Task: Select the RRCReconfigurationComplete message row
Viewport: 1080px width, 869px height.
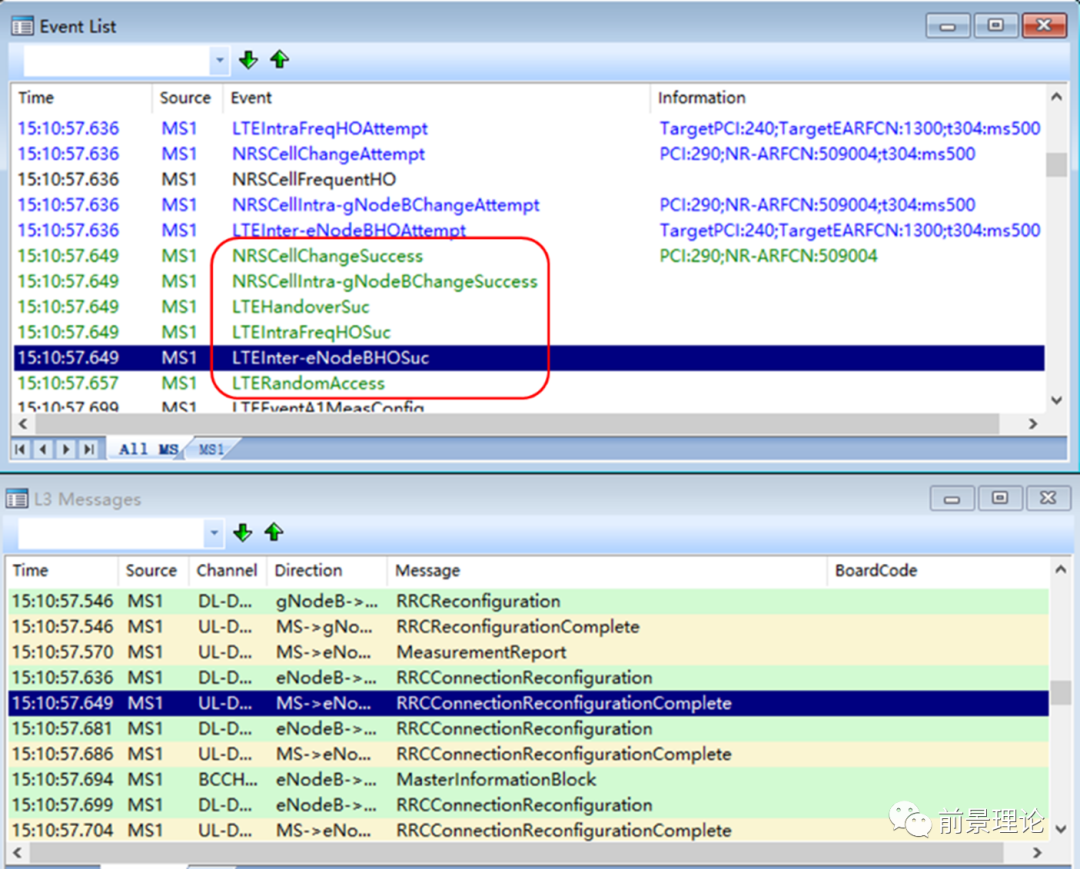Action: pyautogui.click(x=528, y=627)
